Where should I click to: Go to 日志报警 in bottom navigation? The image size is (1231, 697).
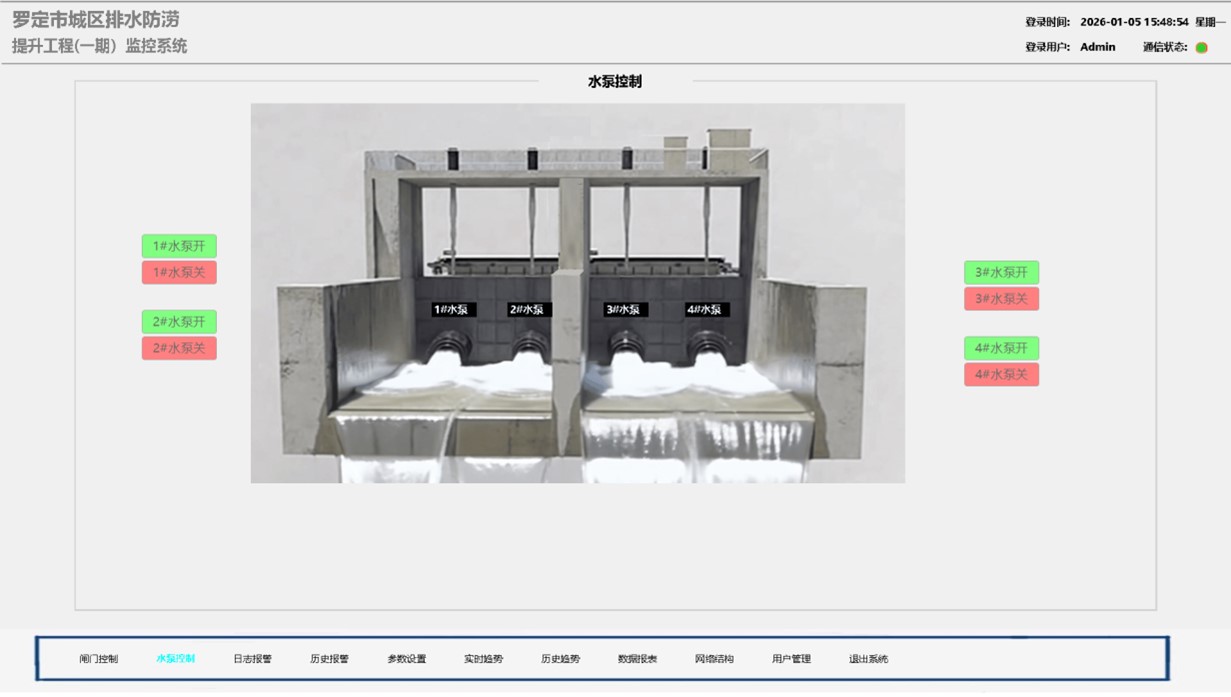point(253,659)
